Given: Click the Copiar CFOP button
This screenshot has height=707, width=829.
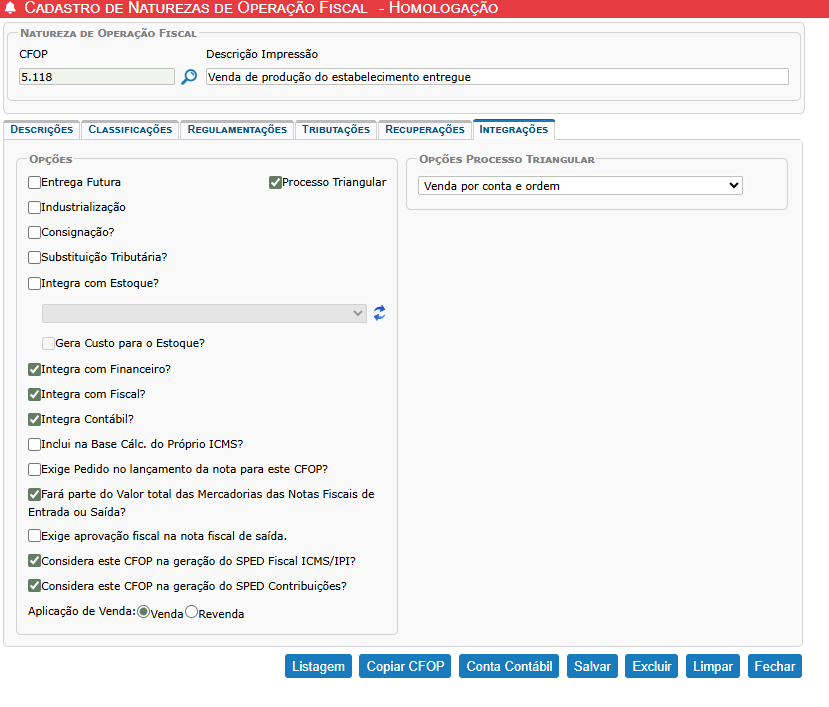Looking at the screenshot, I should (405, 667).
